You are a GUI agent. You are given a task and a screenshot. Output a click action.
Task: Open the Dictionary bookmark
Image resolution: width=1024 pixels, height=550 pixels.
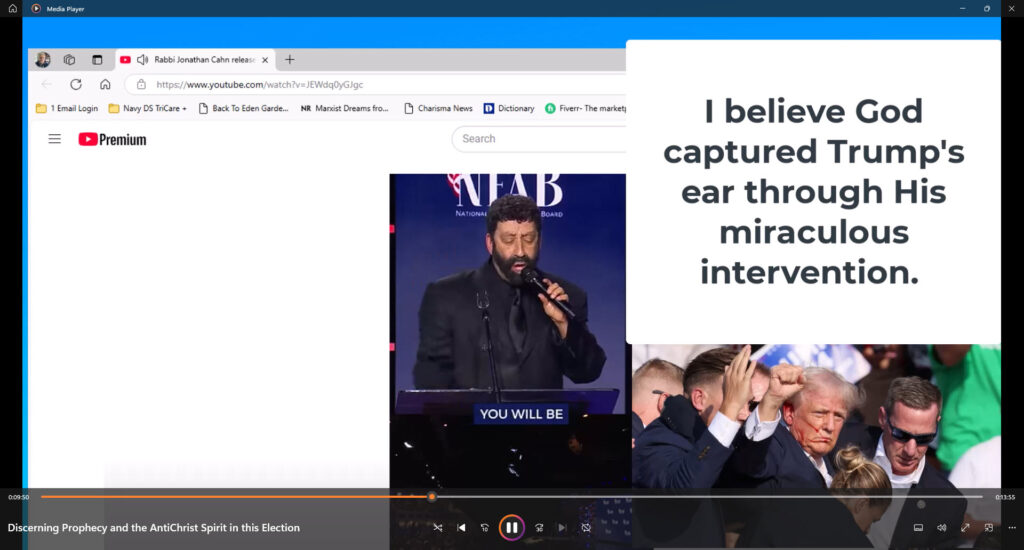tap(509, 108)
